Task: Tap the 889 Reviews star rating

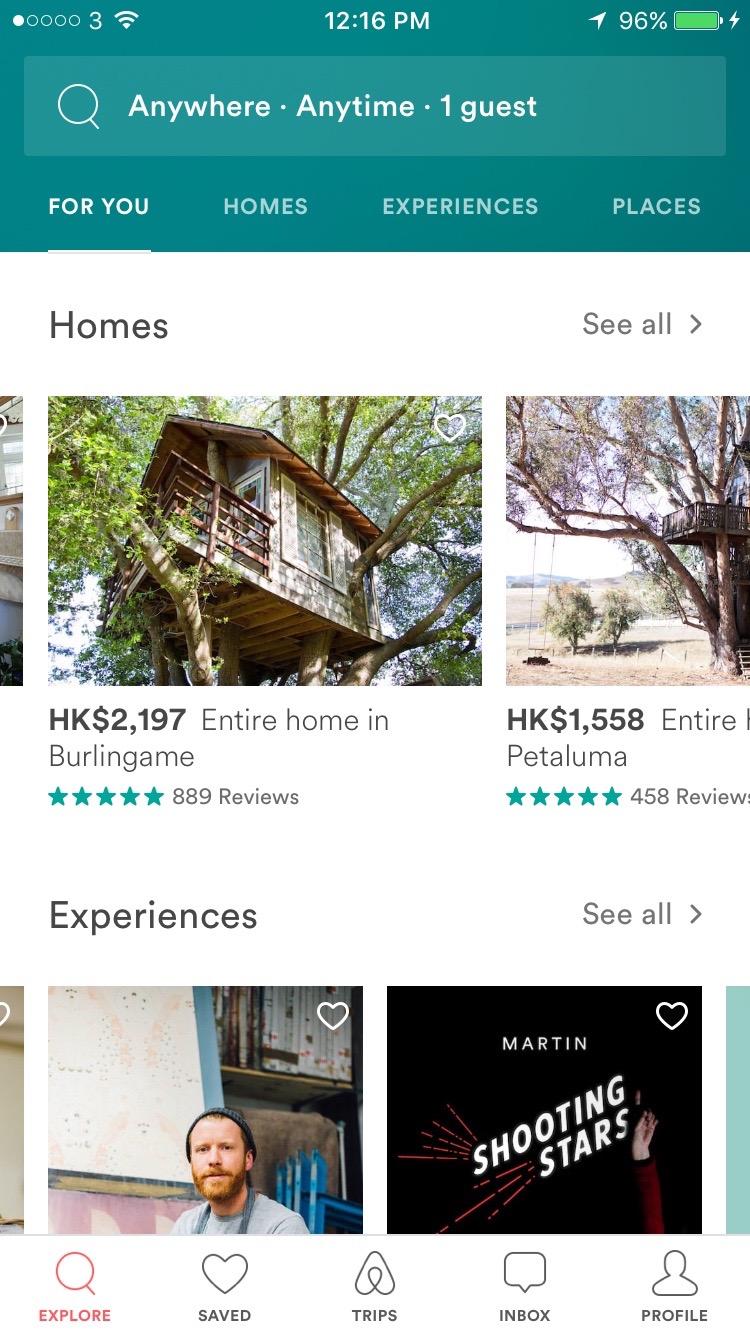Action: [x=174, y=797]
